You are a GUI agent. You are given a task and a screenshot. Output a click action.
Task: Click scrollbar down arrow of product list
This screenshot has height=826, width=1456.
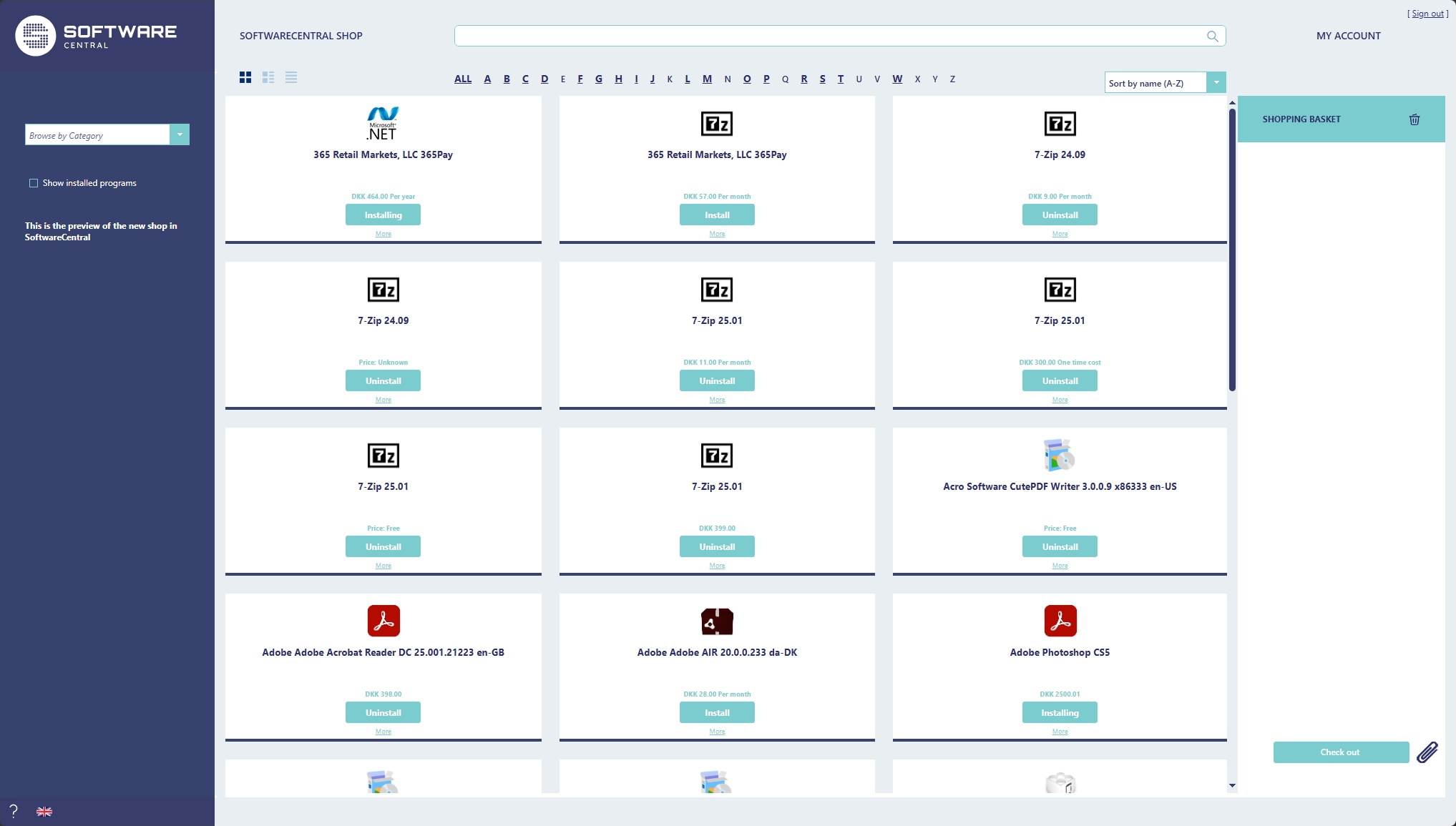tap(1232, 785)
